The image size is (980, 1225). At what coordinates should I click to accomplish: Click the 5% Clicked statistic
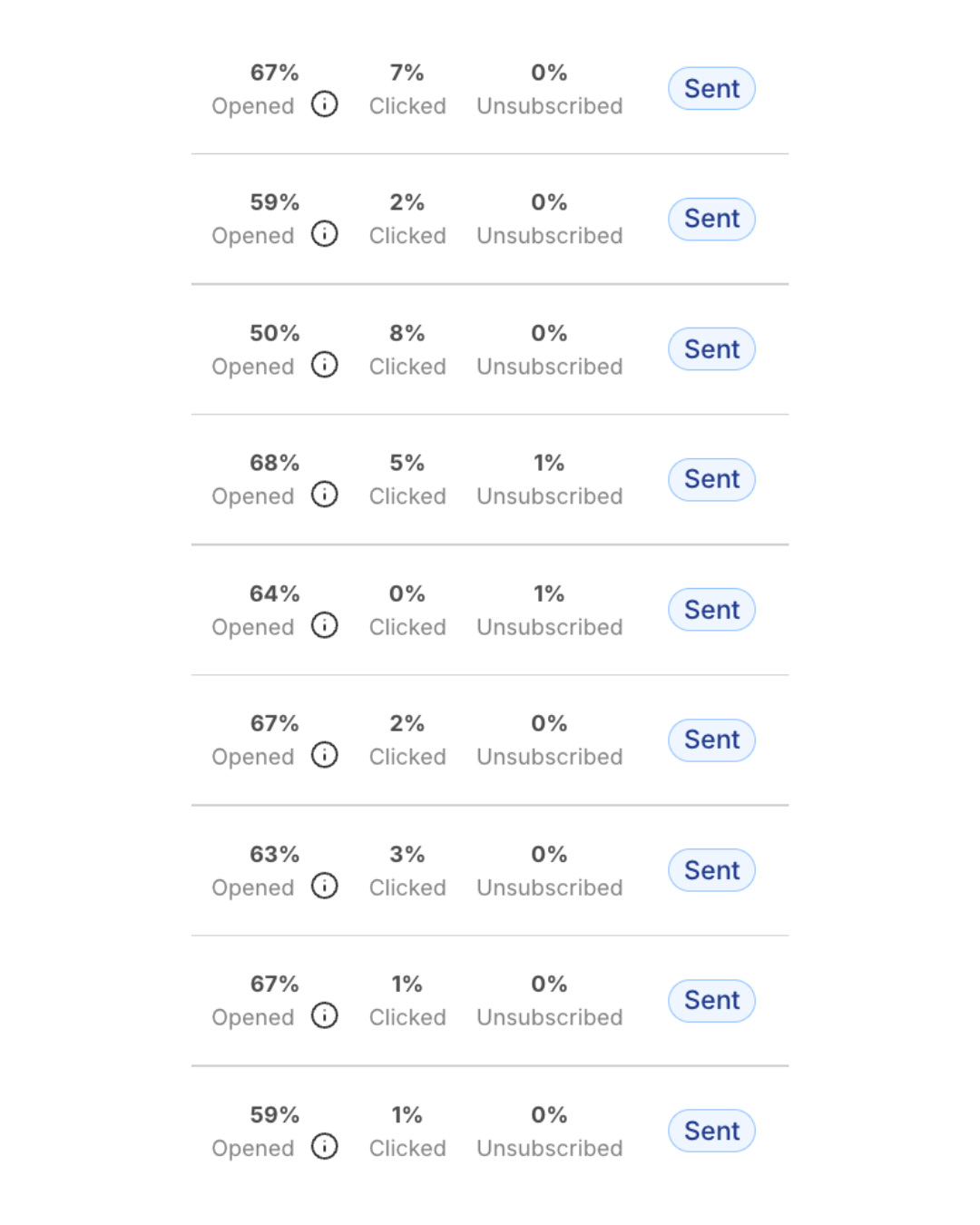pos(407,479)
